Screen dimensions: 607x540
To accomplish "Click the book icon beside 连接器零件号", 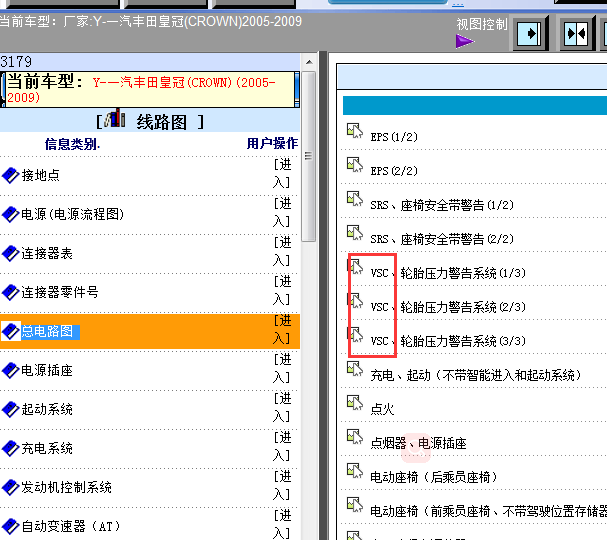I will (x=10, y=293).
